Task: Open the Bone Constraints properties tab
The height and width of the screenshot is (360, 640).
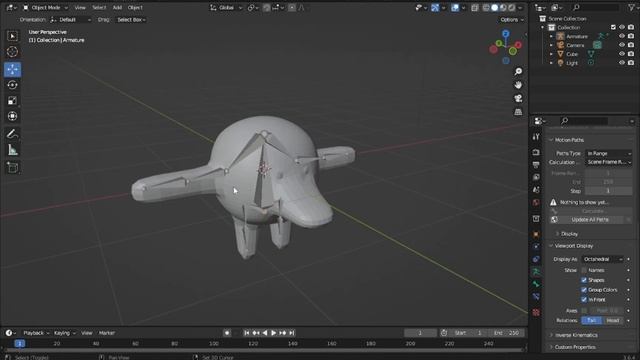Action: click(536, 297)
